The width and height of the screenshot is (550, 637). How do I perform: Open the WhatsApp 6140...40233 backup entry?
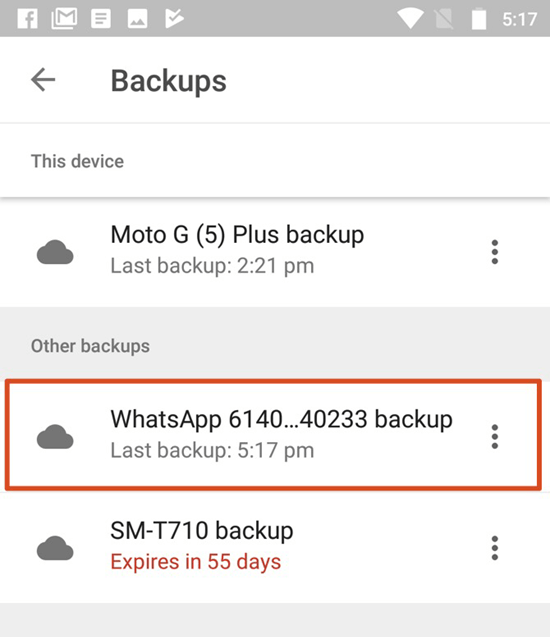click(273, 435)
